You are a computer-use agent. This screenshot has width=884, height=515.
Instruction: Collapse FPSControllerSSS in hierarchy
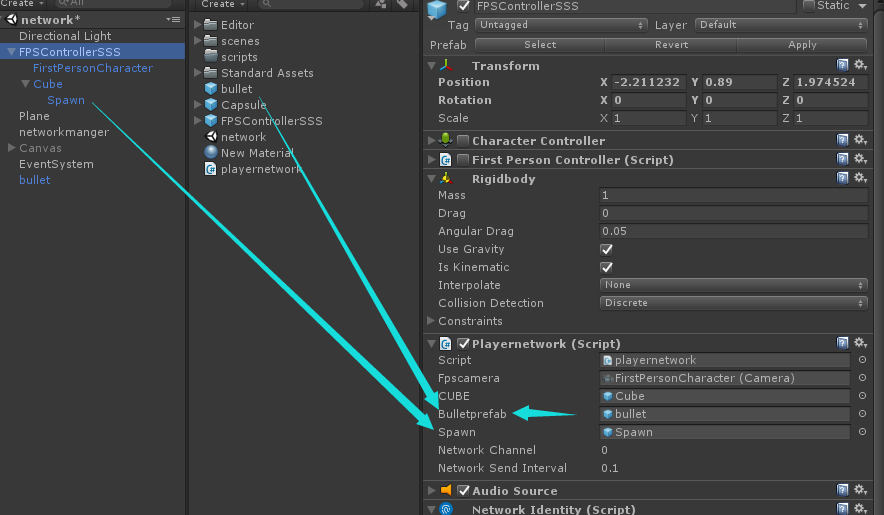pyautogui.click(x=11, y=52)
